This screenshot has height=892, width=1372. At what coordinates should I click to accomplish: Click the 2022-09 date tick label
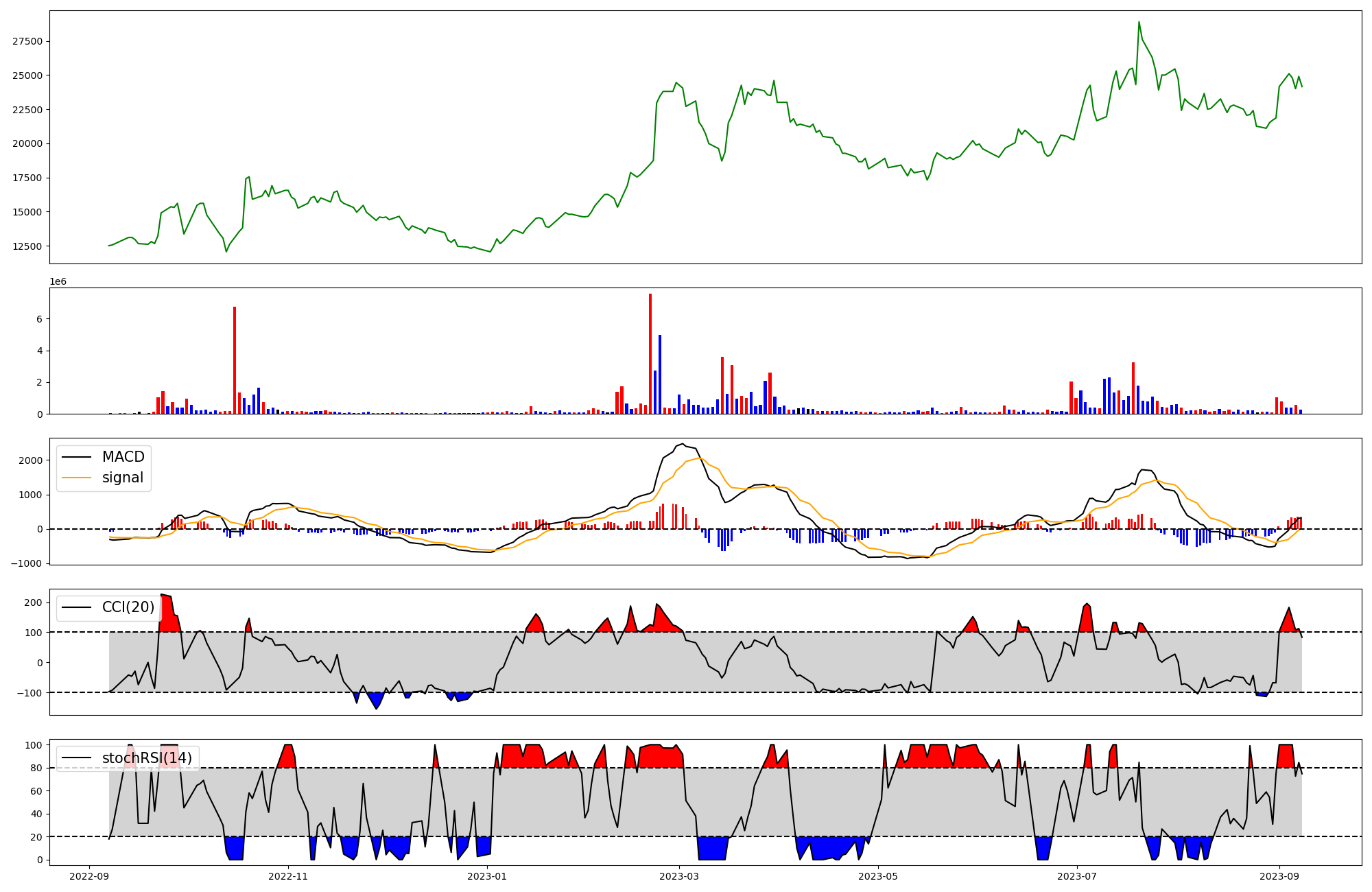89,876
